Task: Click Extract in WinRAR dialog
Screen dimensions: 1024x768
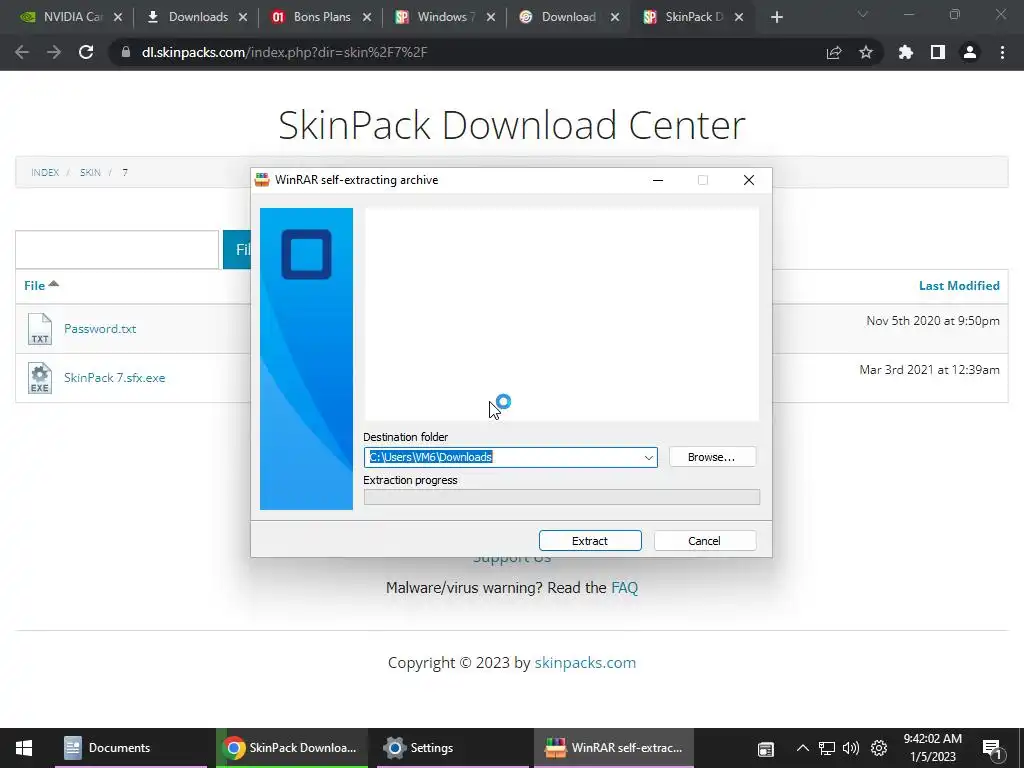Action: (x=590, y=541)
